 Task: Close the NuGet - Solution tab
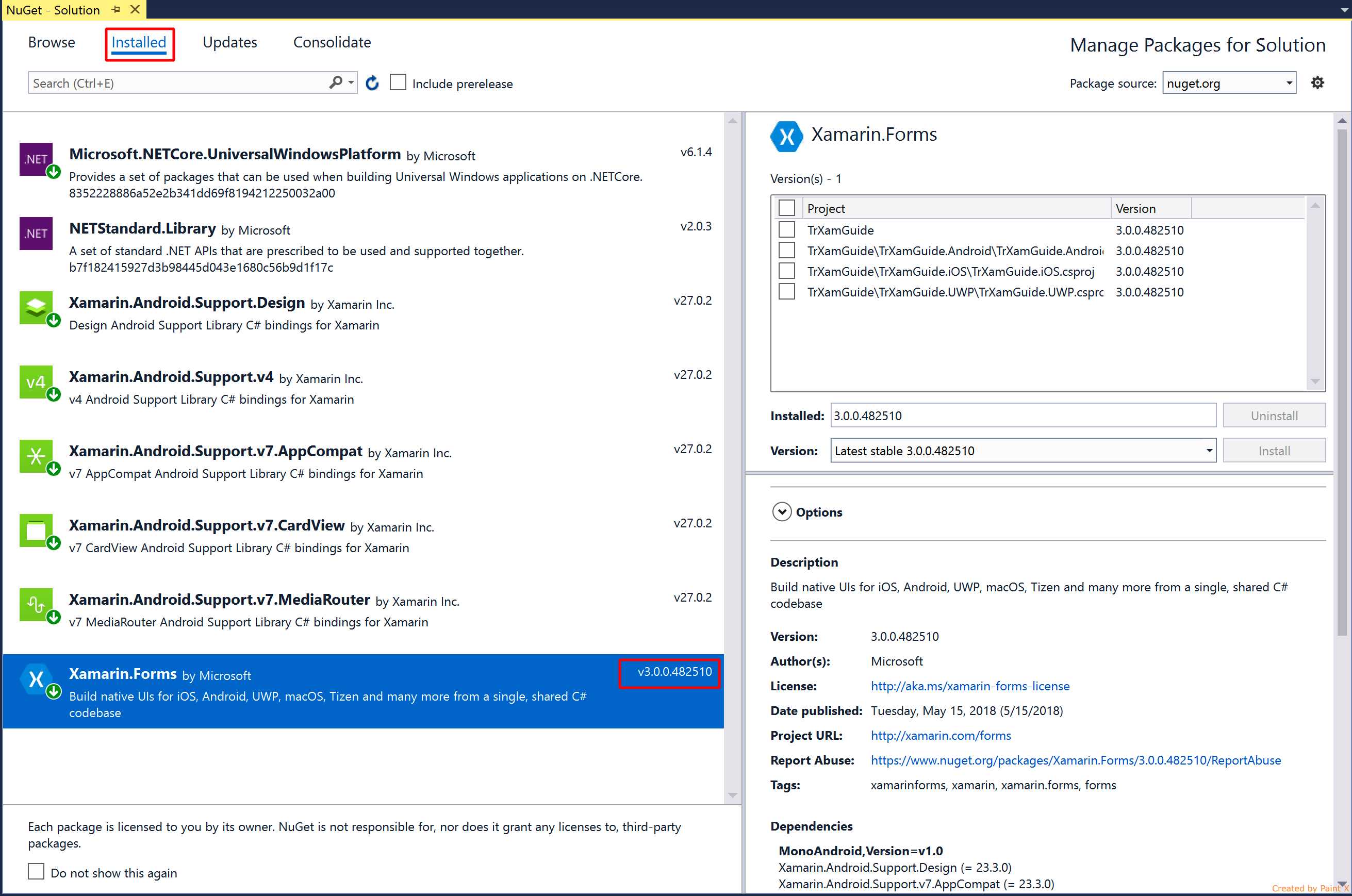tap(136, 10)
